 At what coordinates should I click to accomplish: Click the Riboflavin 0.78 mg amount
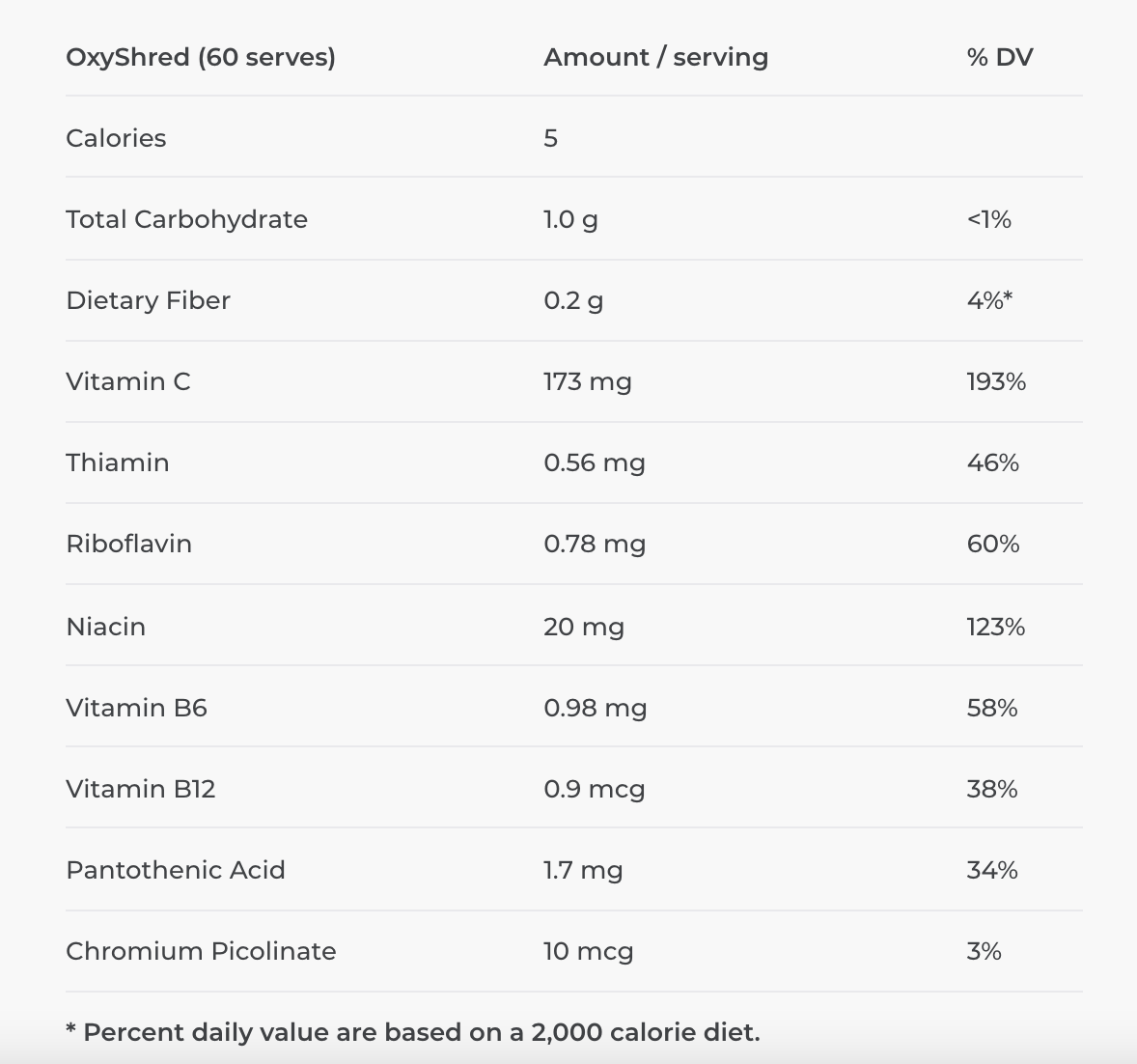595,544
